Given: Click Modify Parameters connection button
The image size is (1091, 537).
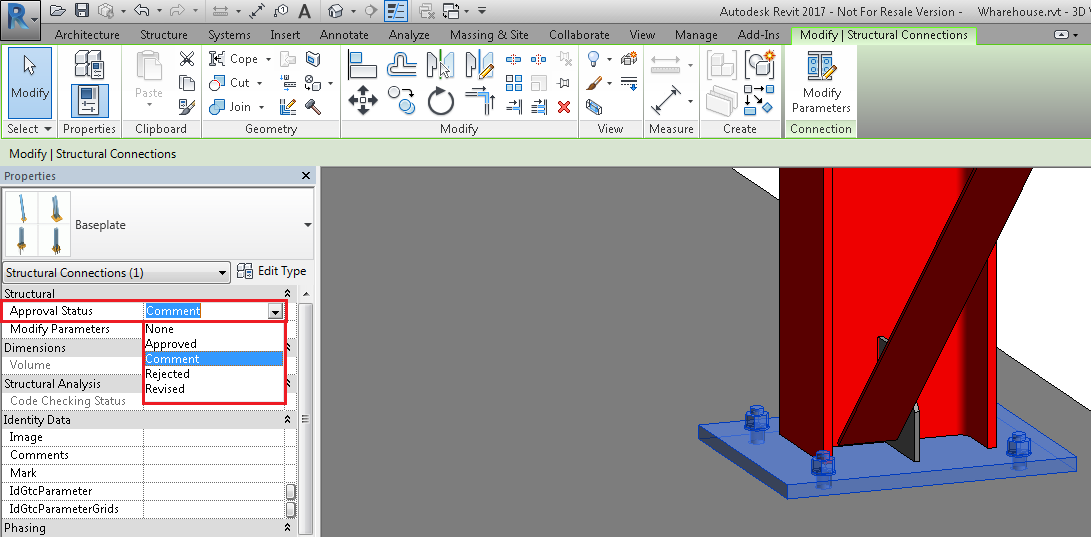Looking at the screenshot, I should click(821, 83).
